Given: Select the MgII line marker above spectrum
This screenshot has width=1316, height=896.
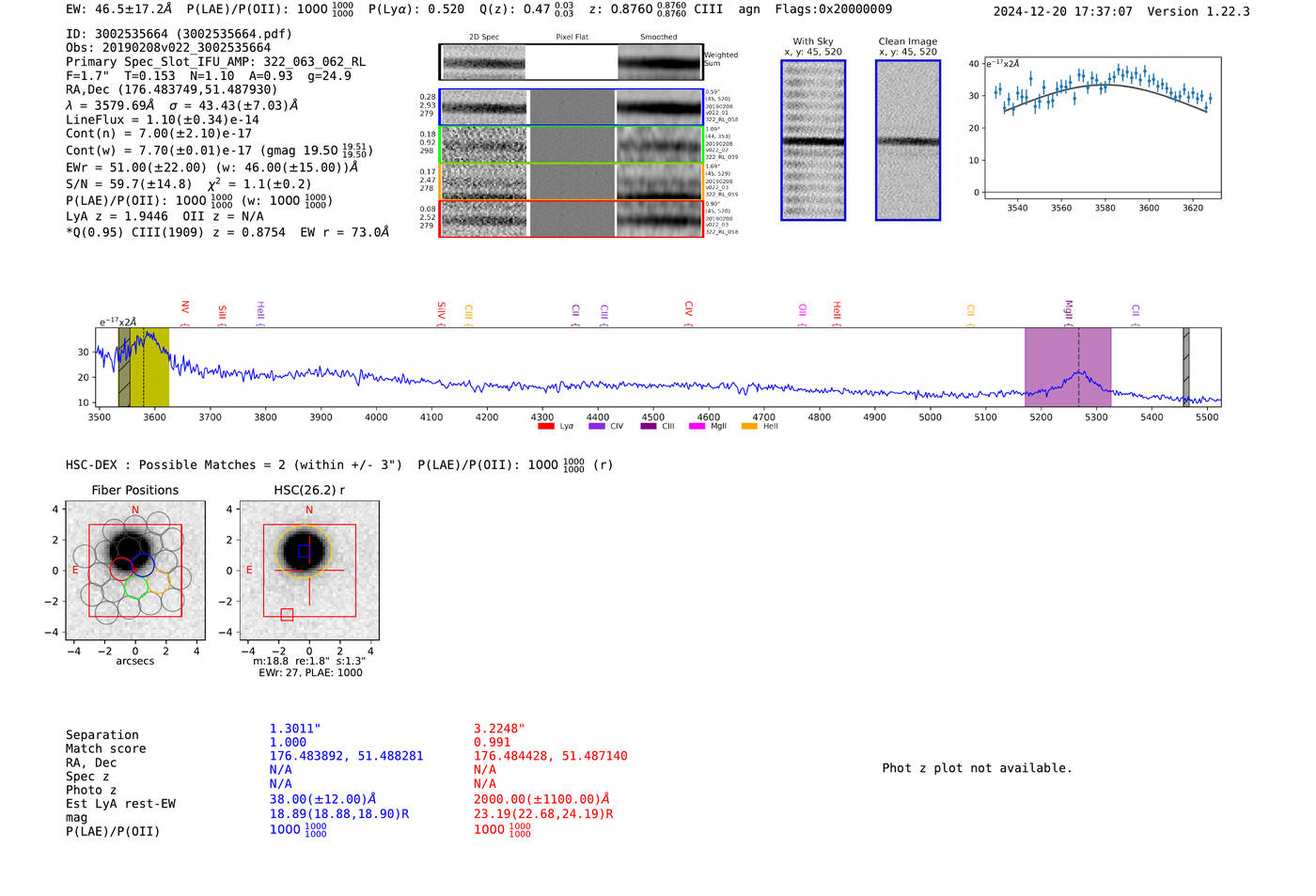Looking at the screenshot, I should pyautogui.click(x=1068, y=313).
